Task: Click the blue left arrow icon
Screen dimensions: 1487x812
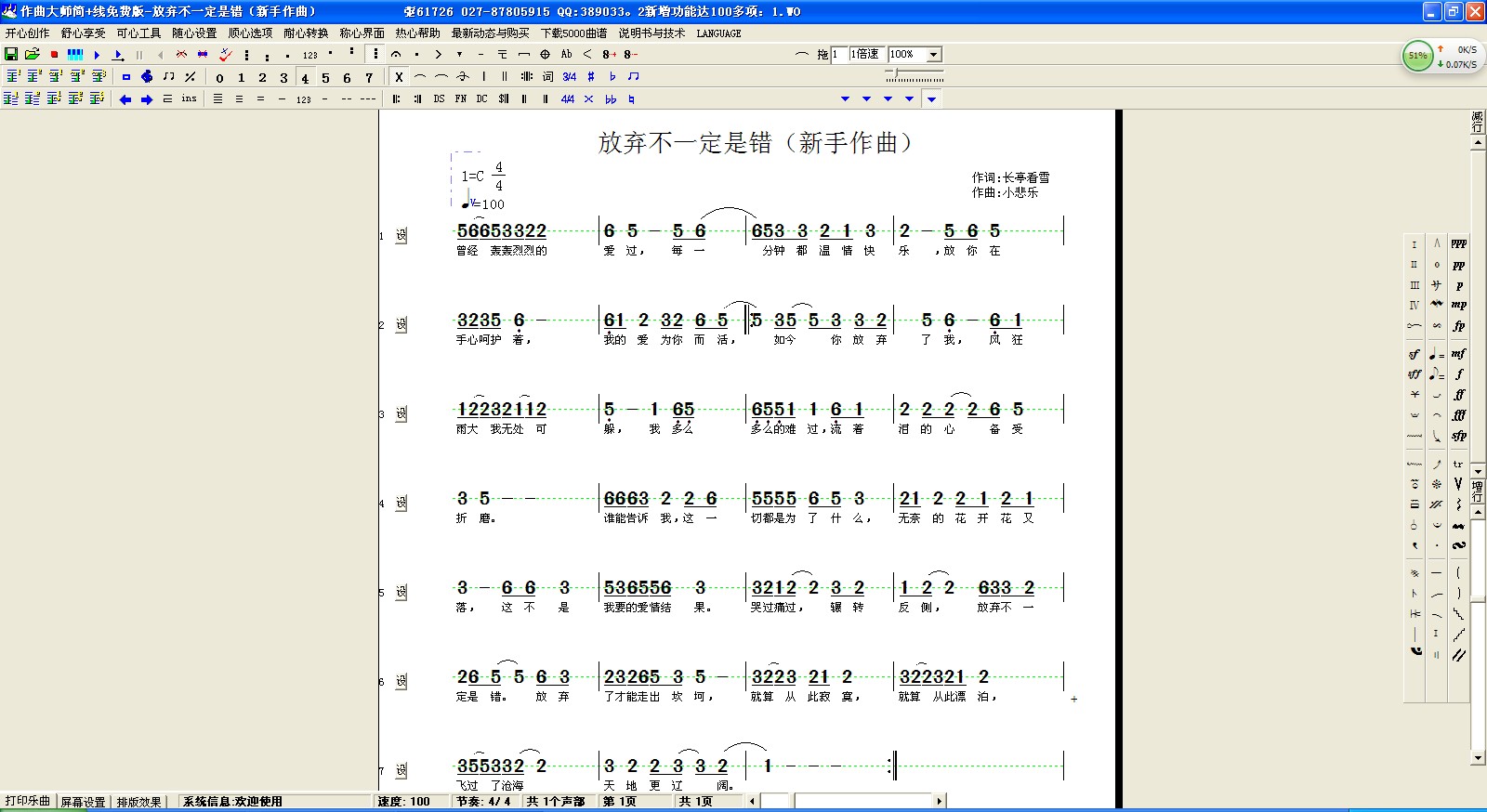Action: [x=125, y=99]
